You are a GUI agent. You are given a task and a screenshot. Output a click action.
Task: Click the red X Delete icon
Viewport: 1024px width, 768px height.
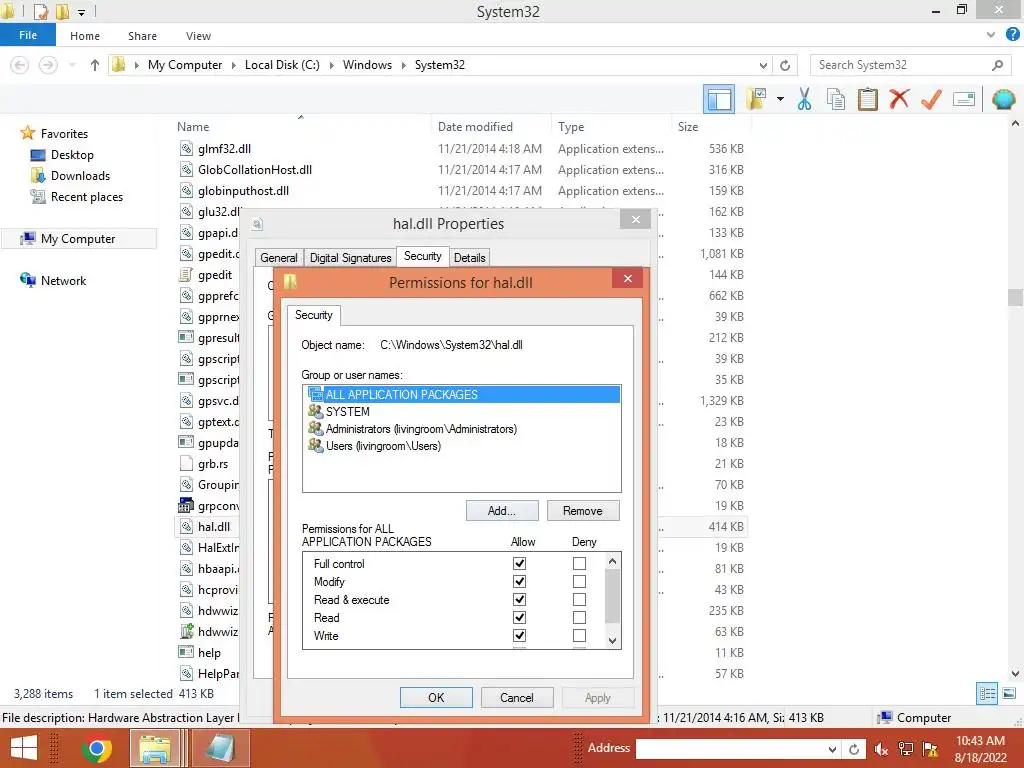pyautogui.click(x=899, y=99)
